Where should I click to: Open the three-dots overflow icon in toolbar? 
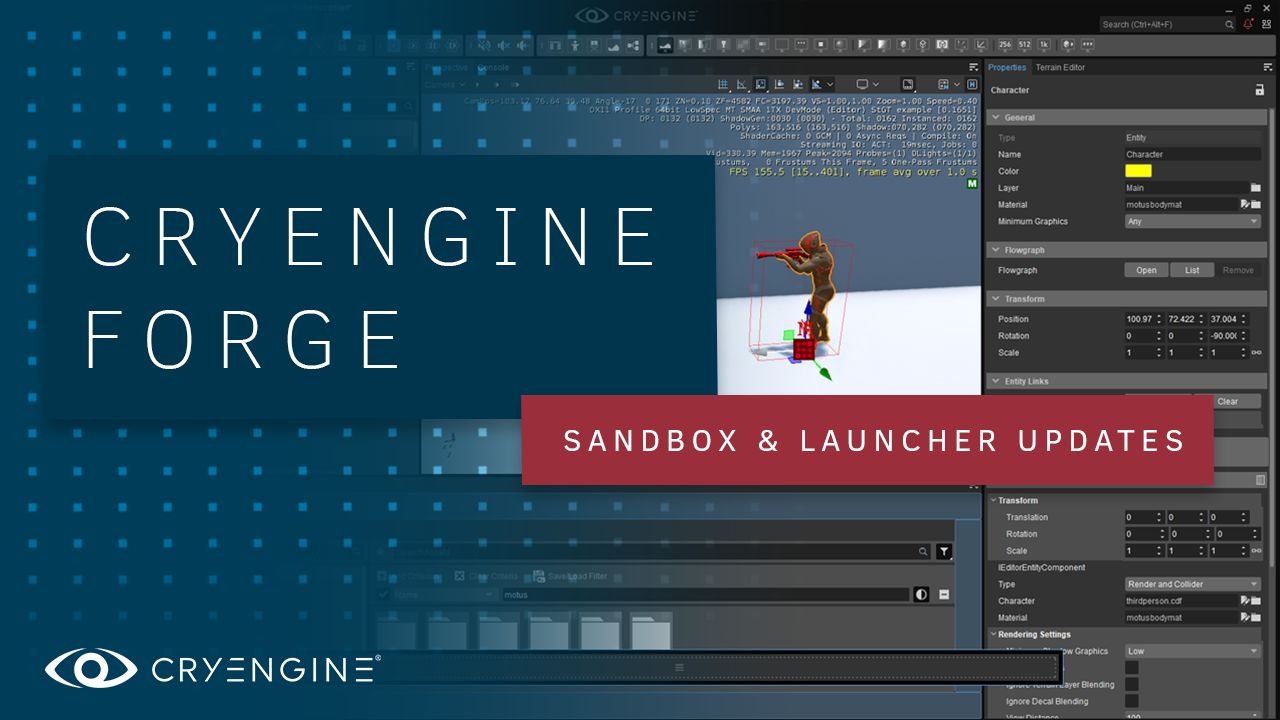(x=1087, y=45)
